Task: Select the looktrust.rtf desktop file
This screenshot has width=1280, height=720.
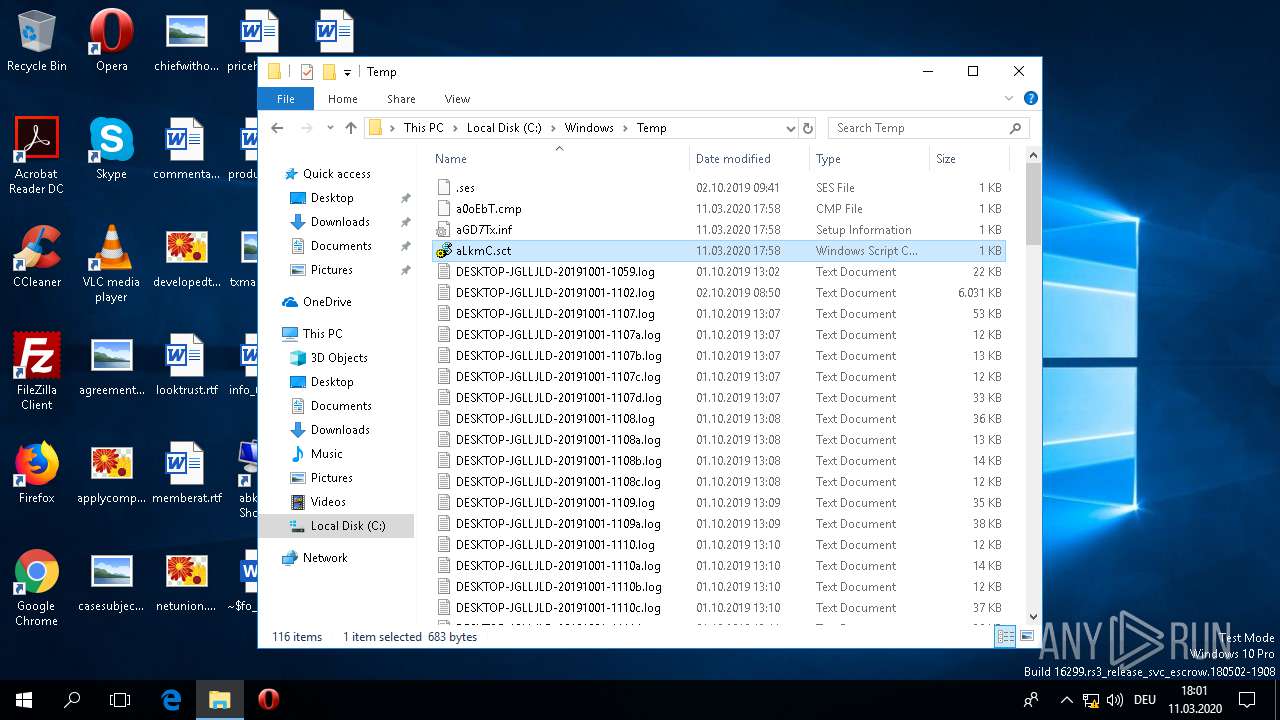Action: (x=186, y=365)
